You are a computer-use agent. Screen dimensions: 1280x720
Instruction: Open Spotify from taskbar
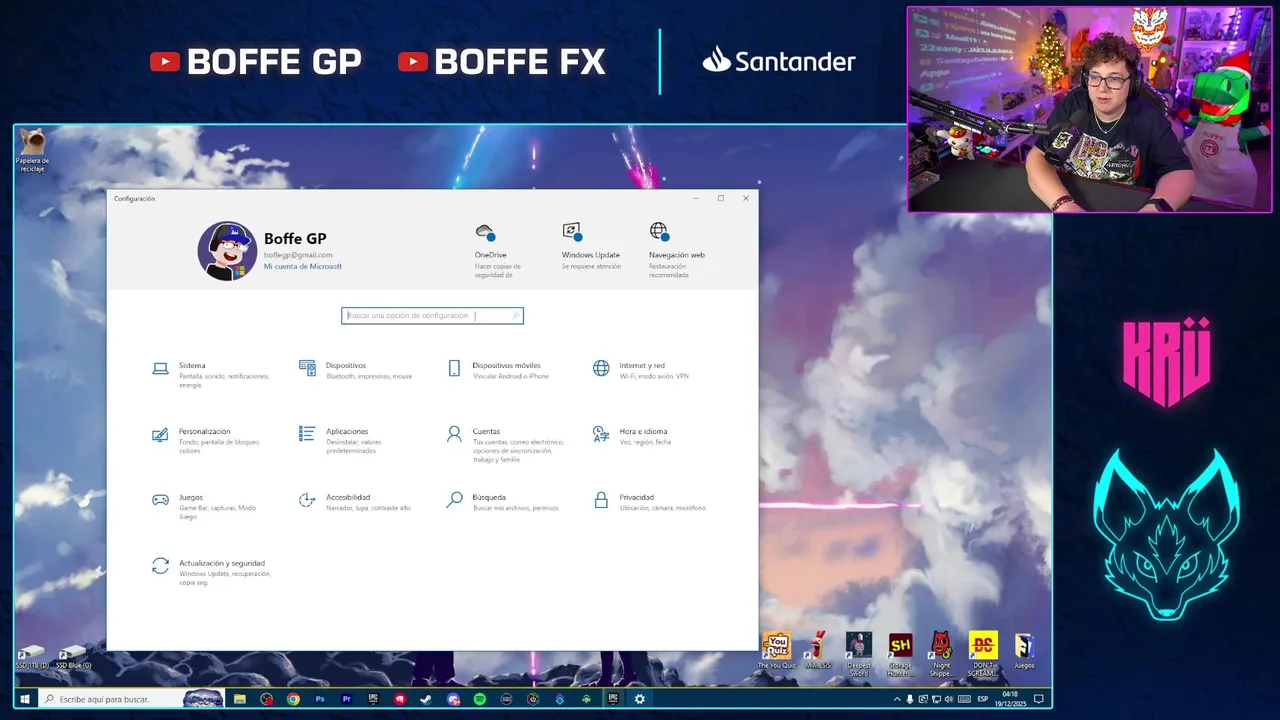click(480, 699)
